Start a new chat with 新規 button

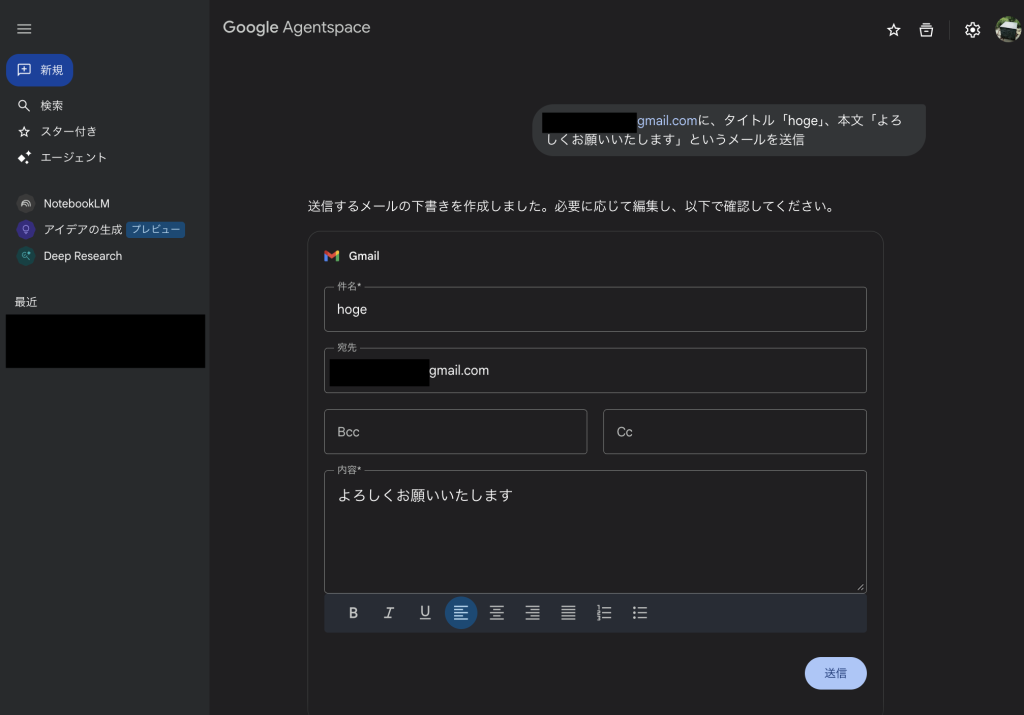point(40,70)
